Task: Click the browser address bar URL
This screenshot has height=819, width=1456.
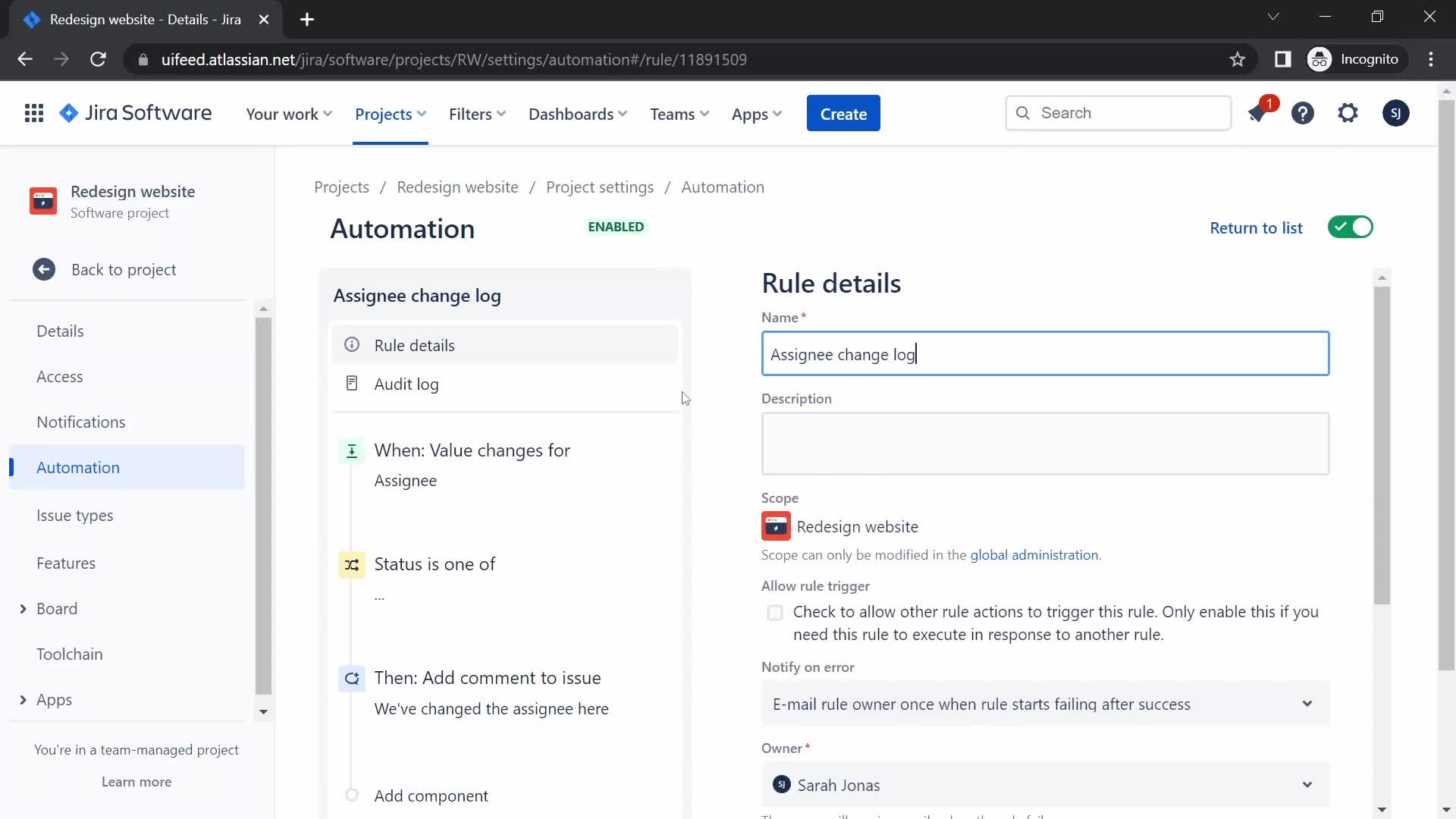Action: (453, 60)
